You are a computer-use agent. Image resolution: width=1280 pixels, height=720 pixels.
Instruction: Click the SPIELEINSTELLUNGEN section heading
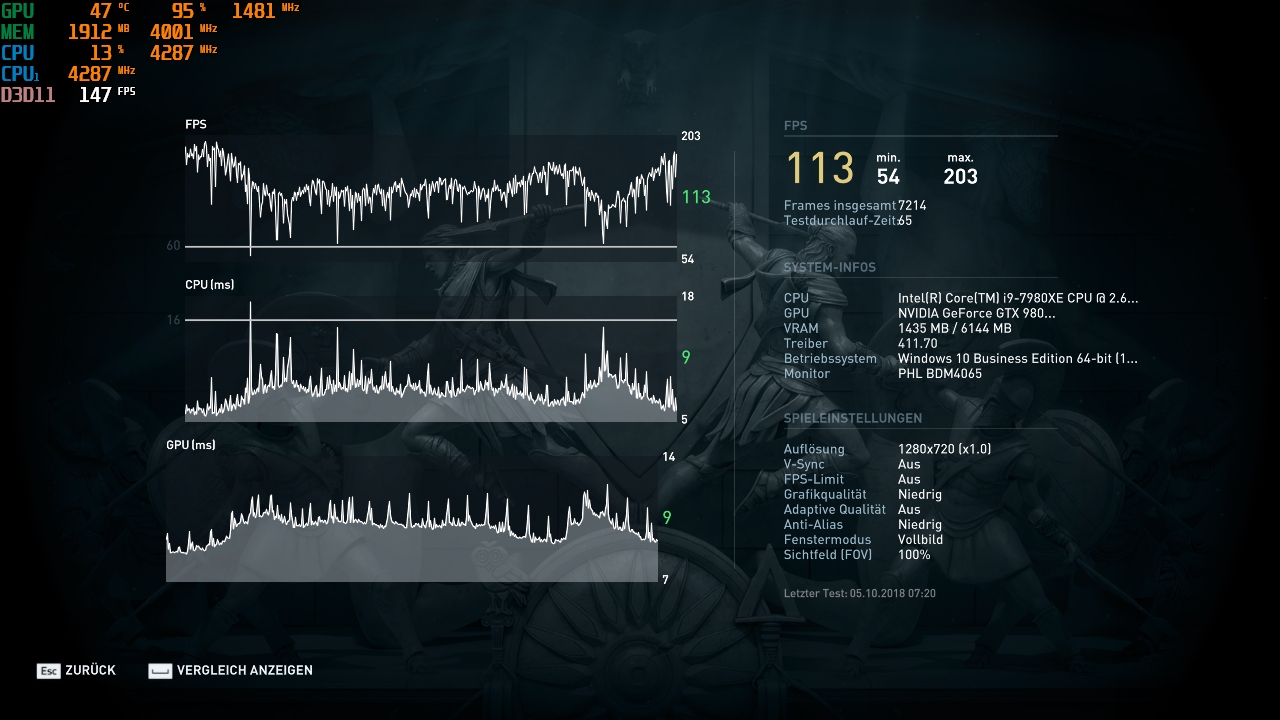pos(853,418)
